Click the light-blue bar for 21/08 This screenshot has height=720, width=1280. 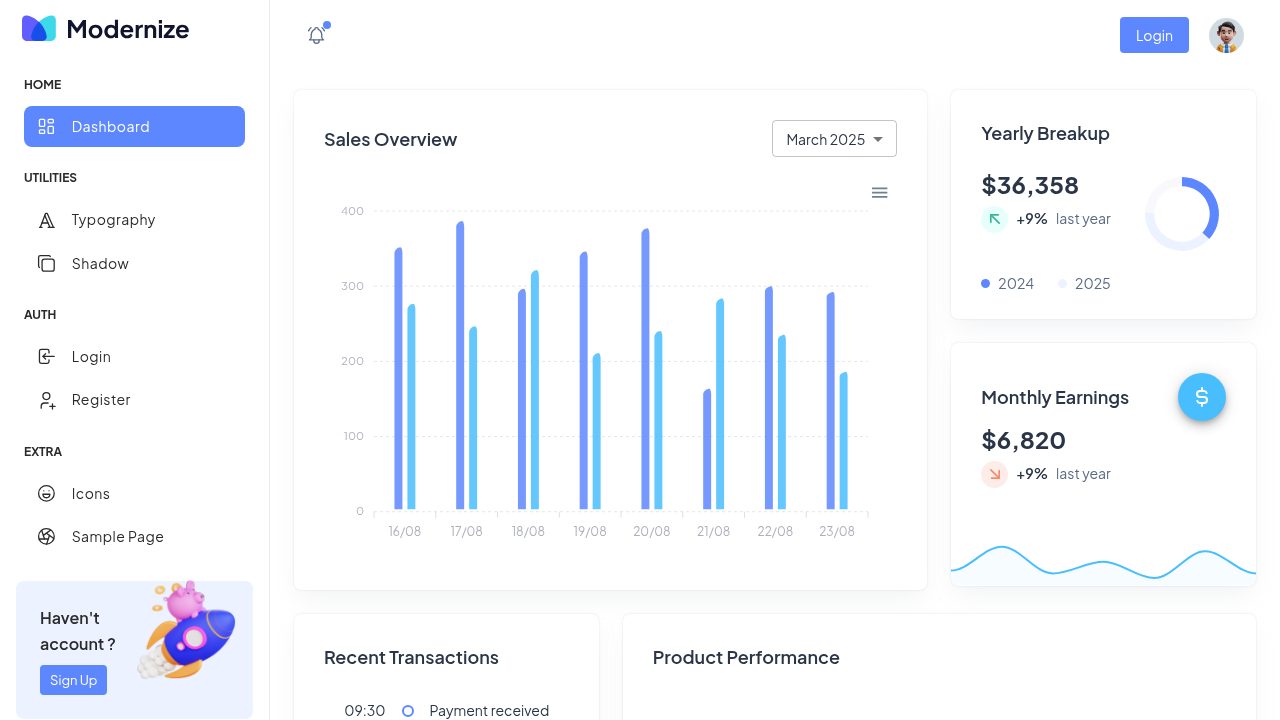tap(720, 405)
